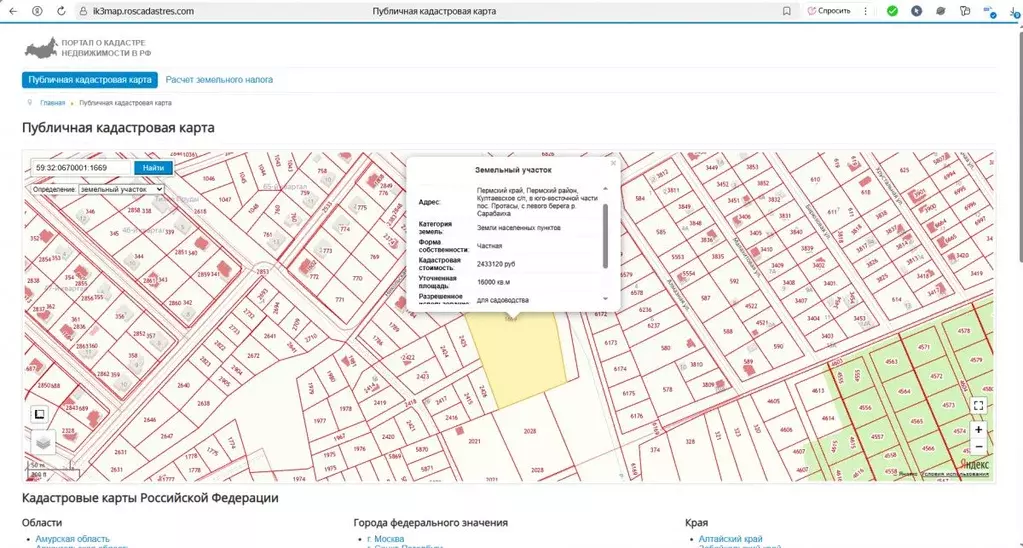Click the gray planet extension icon

tap(941, 11)
